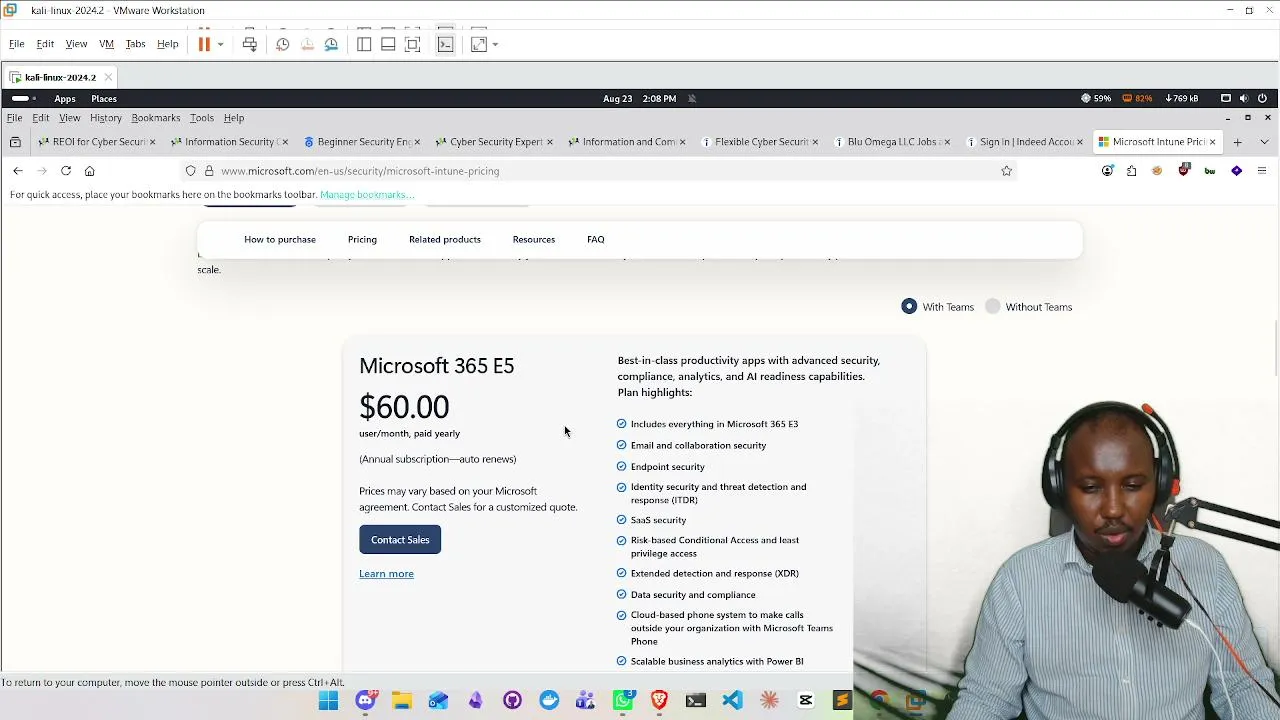The image size is (1280, 720).
Task: Jump to Related products section
Action: point(445,239)
